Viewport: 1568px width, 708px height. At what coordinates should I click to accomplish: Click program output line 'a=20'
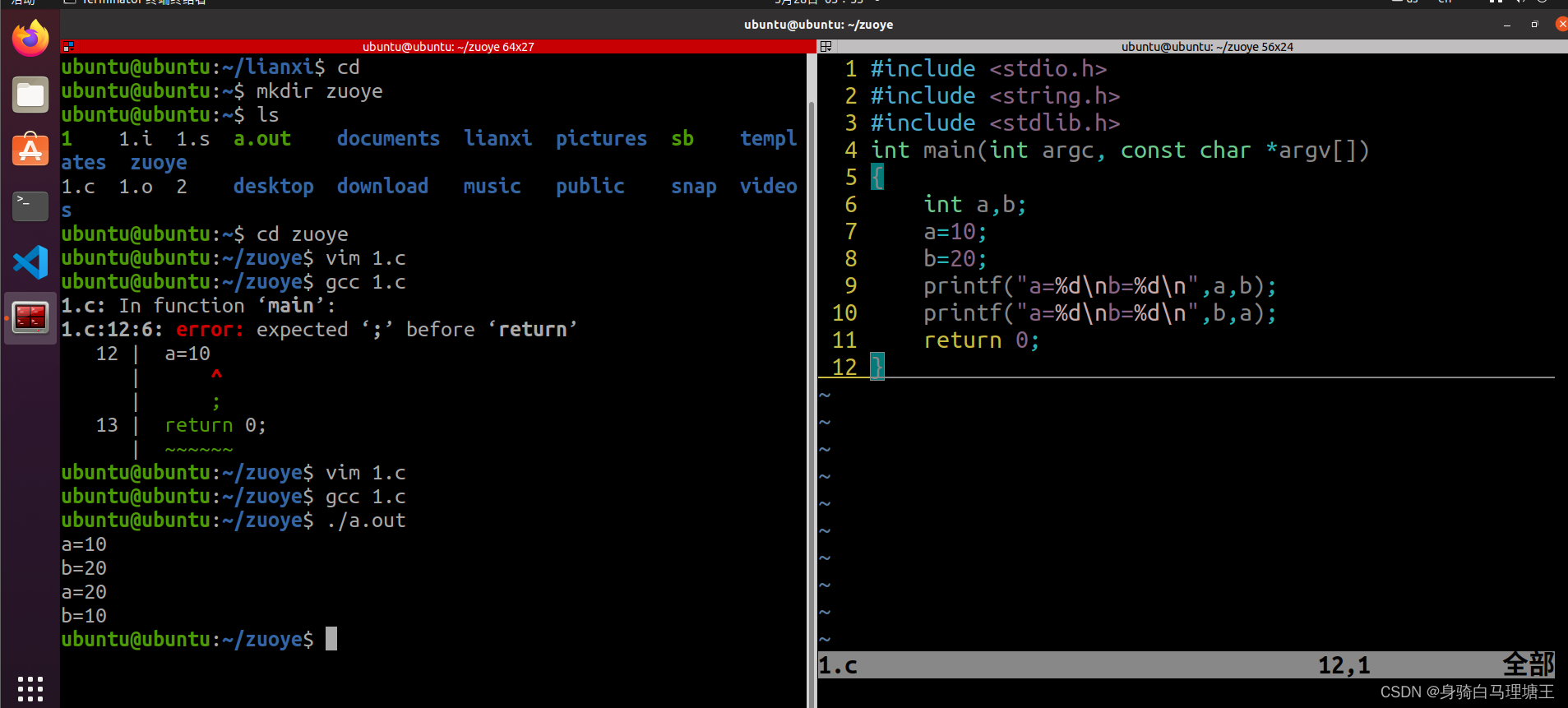click(x=84, y=592)
